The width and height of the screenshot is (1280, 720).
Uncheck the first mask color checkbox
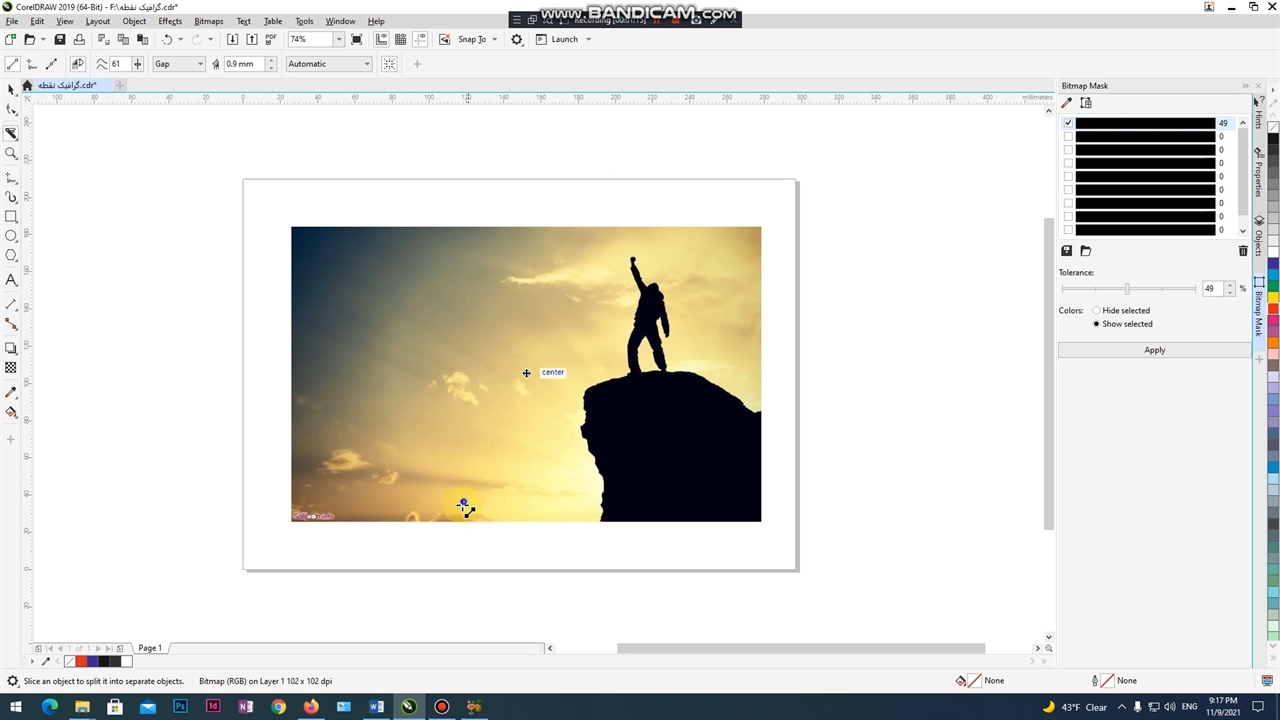(x=1068, y=123)
